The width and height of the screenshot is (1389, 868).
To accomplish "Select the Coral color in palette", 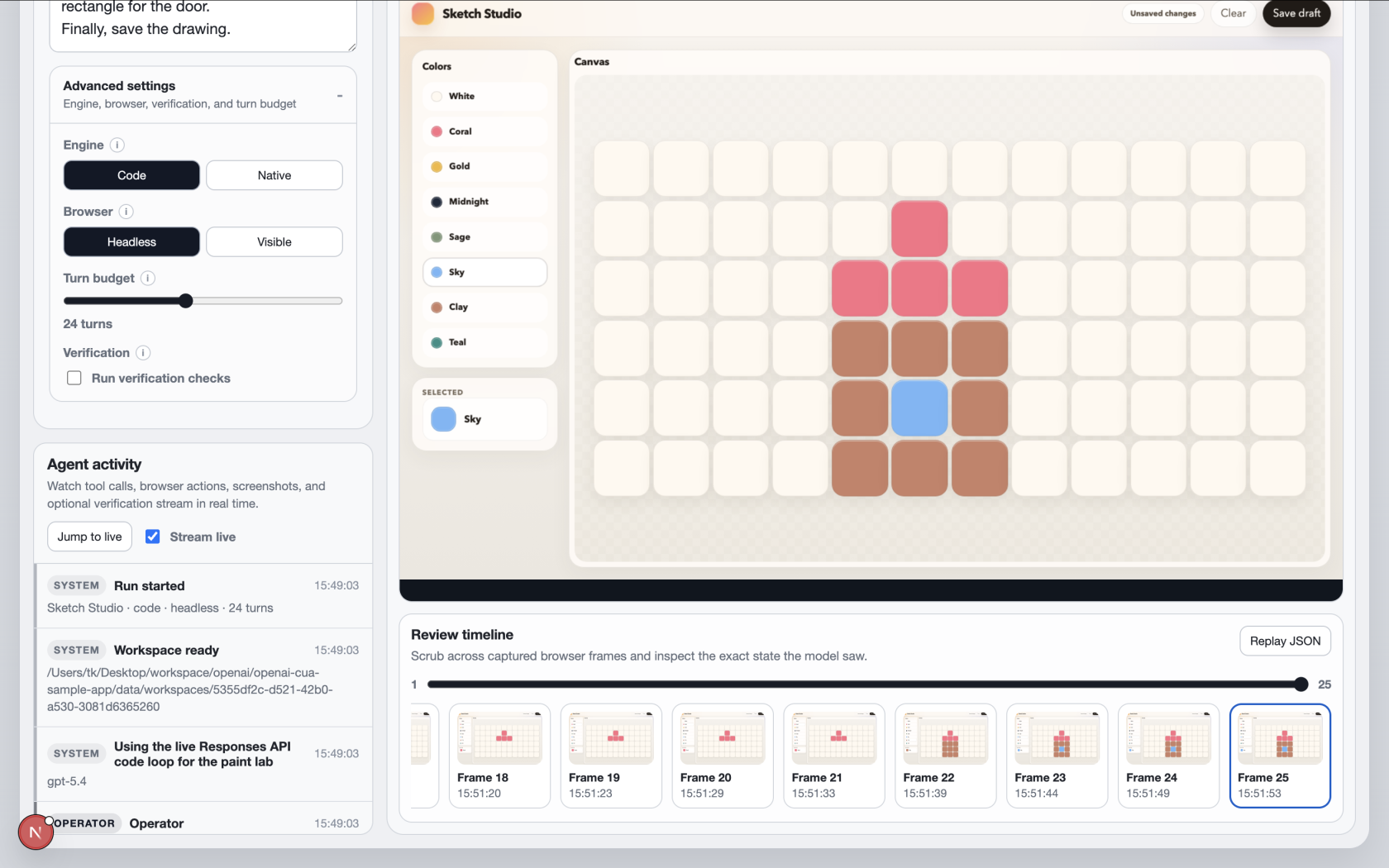I will 484,131.
